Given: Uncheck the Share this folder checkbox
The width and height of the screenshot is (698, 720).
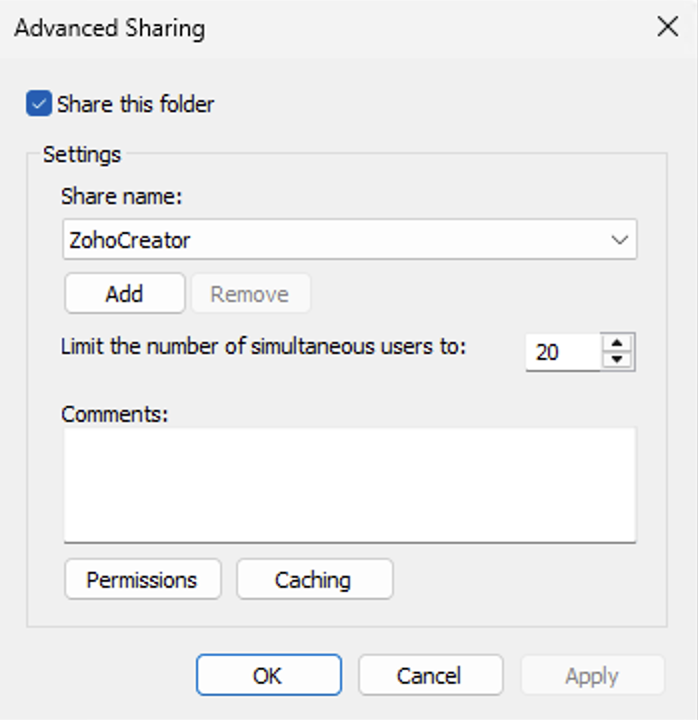Looking at the screenshot, I should (x=39, y=104).
